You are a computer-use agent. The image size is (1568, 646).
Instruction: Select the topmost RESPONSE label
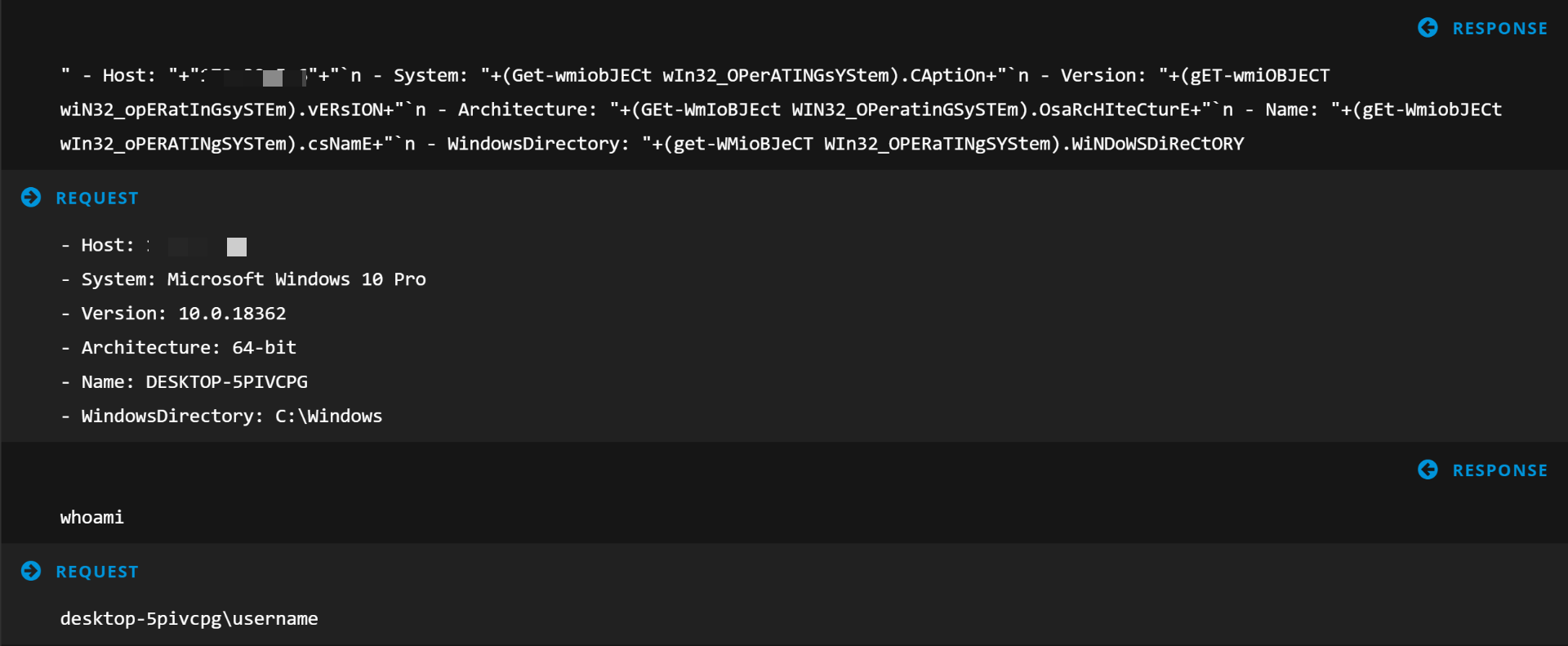tap(1499, 29)
